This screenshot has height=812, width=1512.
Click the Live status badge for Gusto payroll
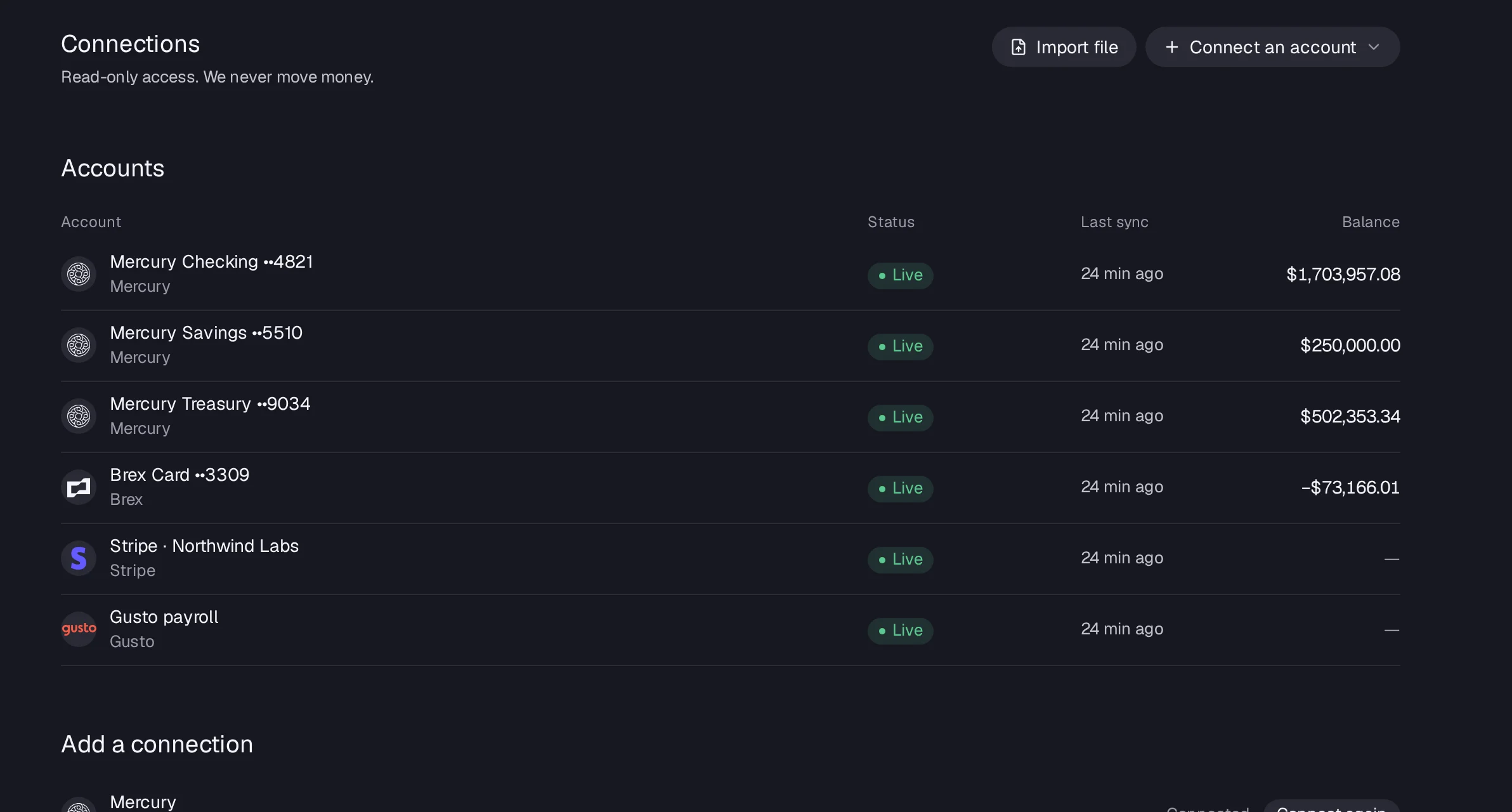900,631
